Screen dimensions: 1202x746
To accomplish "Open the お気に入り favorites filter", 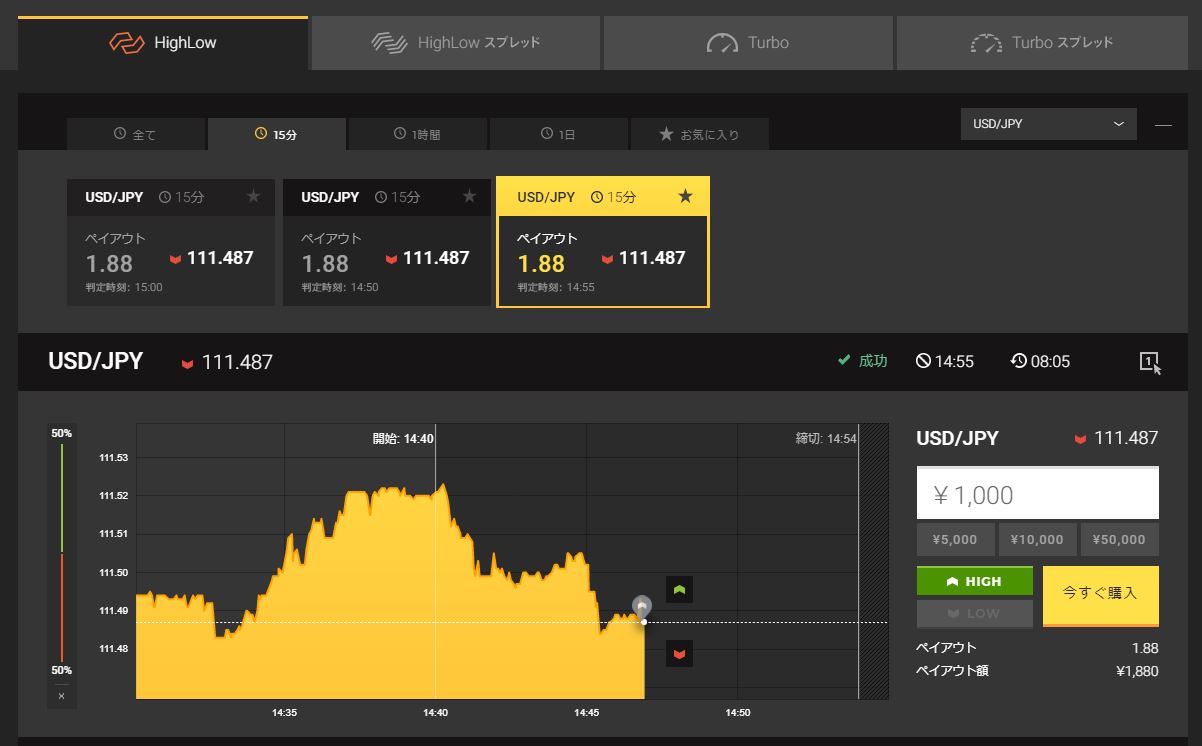I will [700, 134].
